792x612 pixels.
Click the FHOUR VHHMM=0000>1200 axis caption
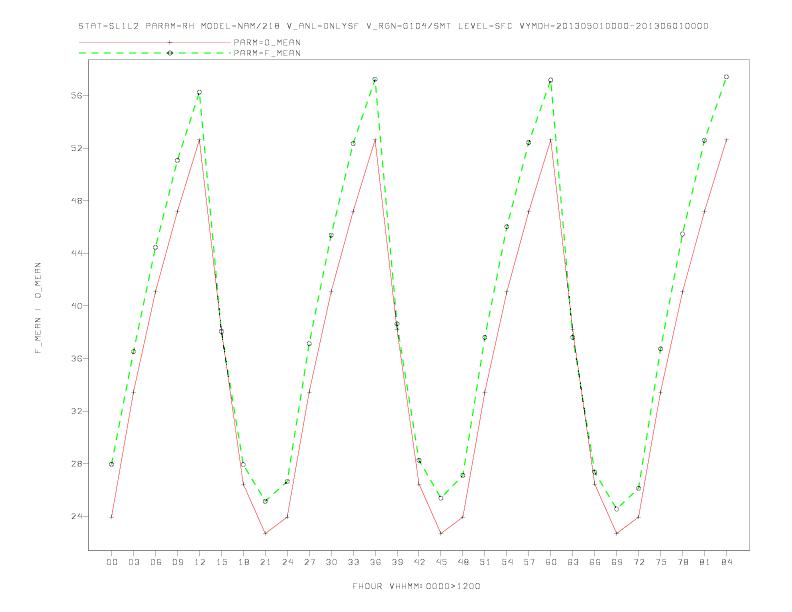point(416,586)
